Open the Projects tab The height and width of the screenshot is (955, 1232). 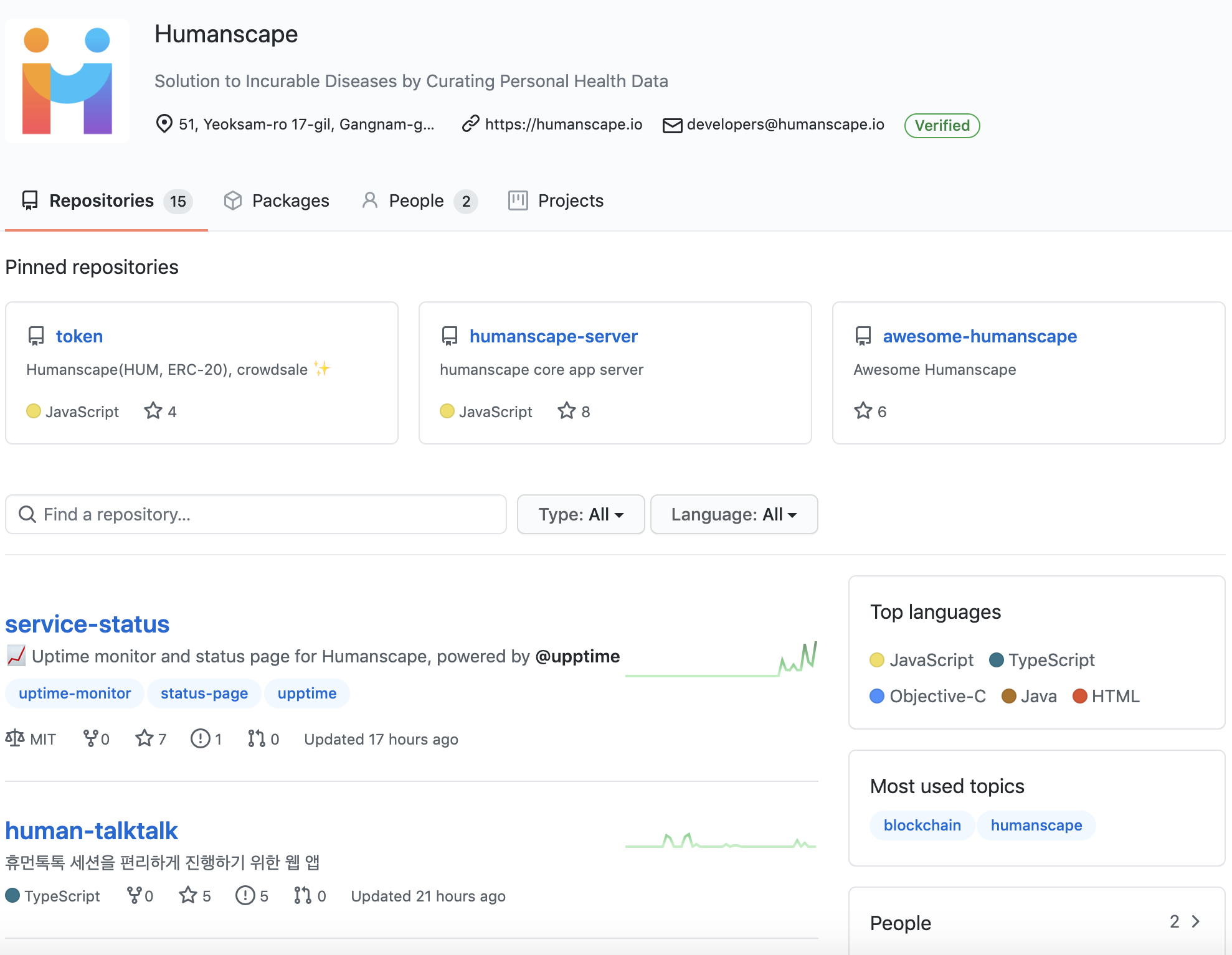556,201
